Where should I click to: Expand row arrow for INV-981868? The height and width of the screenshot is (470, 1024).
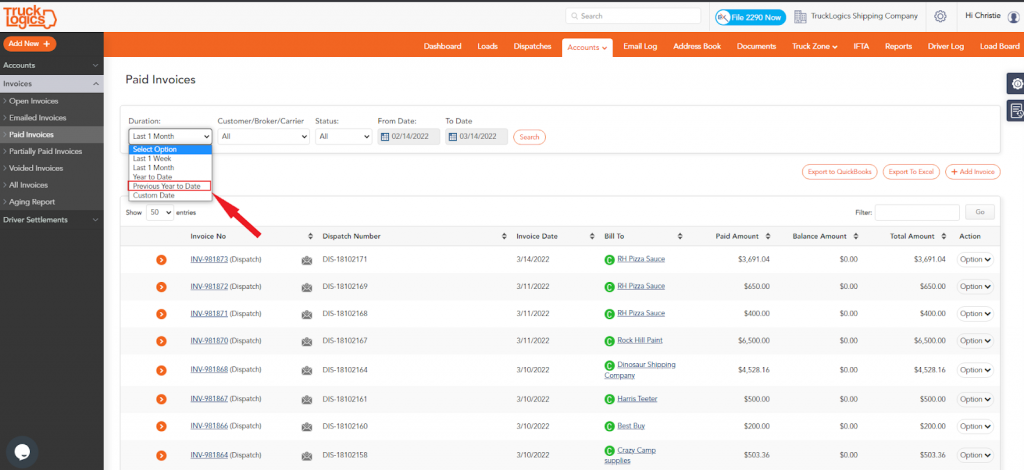[161, 370]
